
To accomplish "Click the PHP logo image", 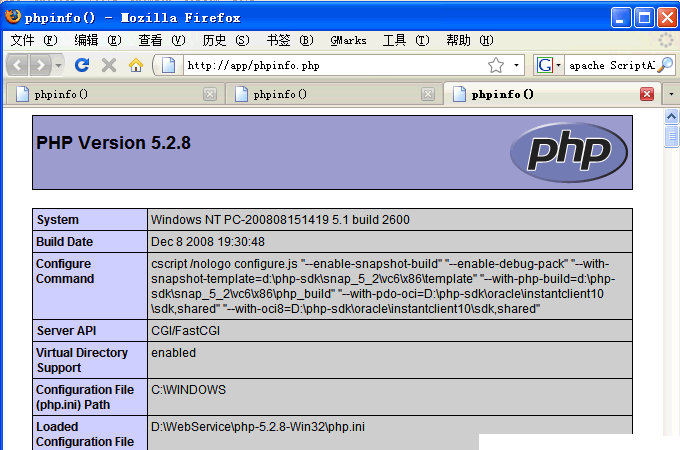I will pos(569,152).
